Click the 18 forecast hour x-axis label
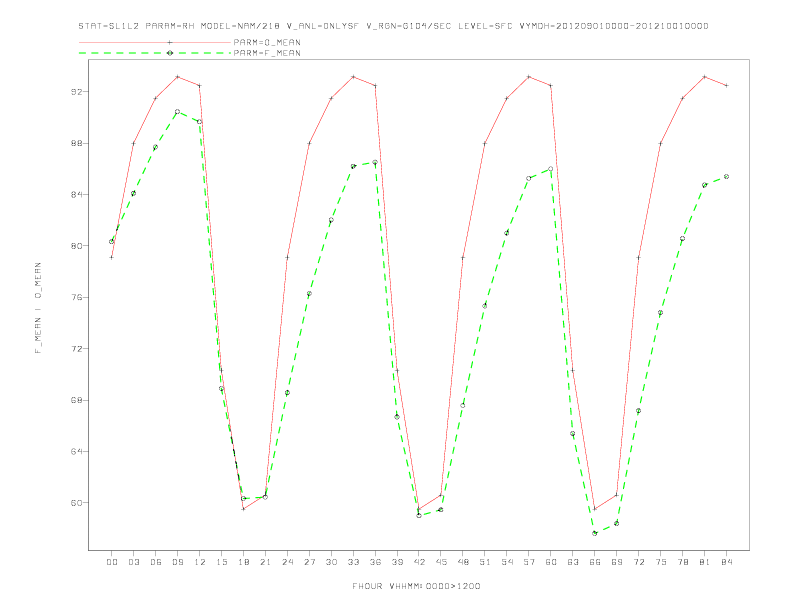Viewport: 792px width, 612px height. tap(243, 562)
